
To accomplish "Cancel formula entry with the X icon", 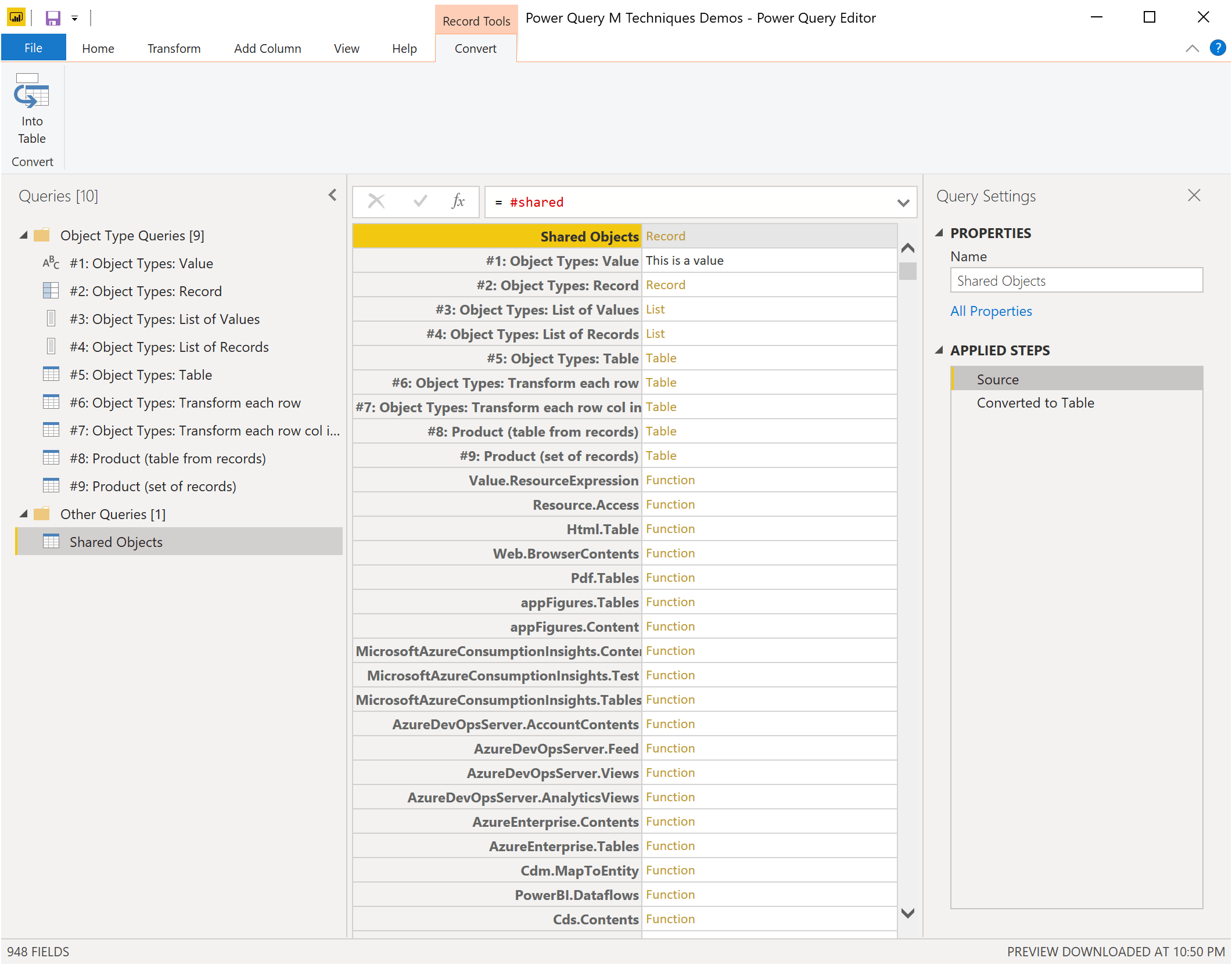I will [x=376, y=201].
